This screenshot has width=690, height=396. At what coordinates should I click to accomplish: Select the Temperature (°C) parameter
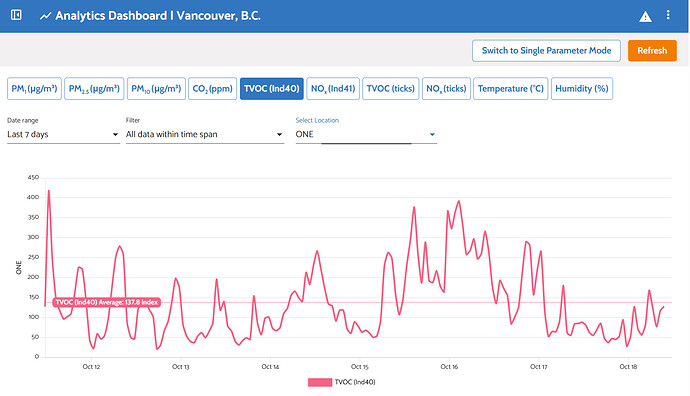pos(510,89)
